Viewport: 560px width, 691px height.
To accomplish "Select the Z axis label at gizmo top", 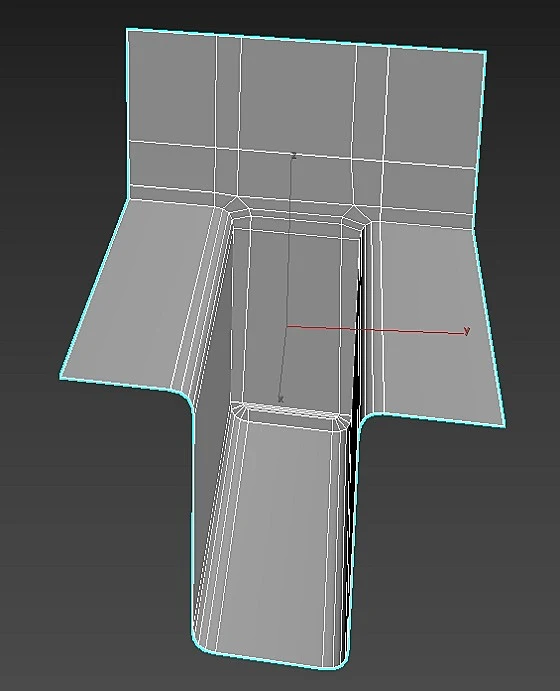I will (x=294, y=155).
